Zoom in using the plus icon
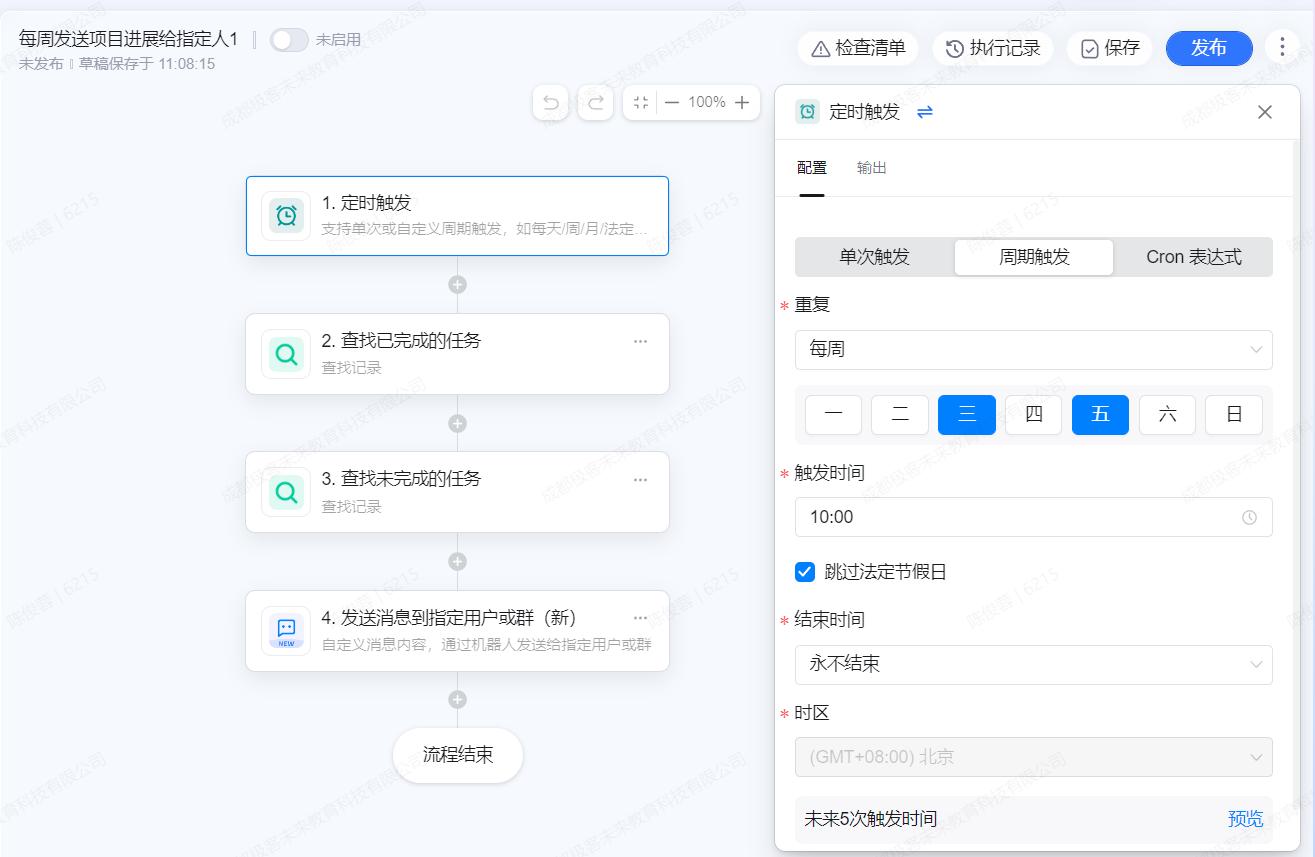This screenshot has height=857, width=1315. (x=742, y=102)
